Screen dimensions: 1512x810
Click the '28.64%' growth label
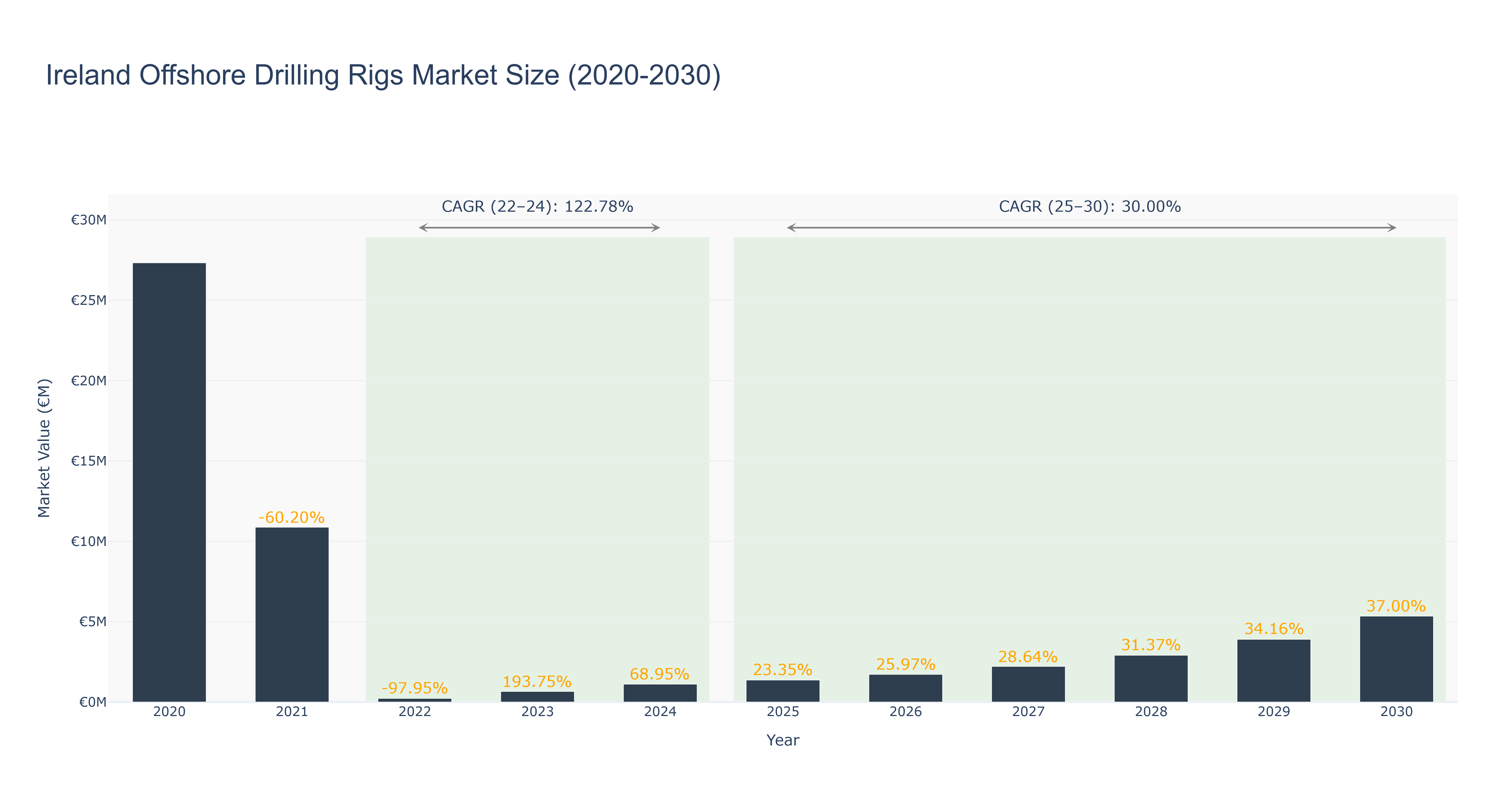coord(1028,657)
